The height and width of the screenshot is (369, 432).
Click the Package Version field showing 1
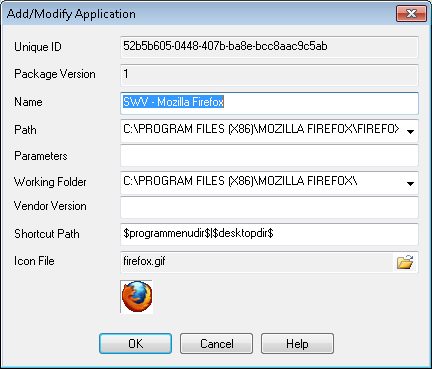(x=269, y=75)
